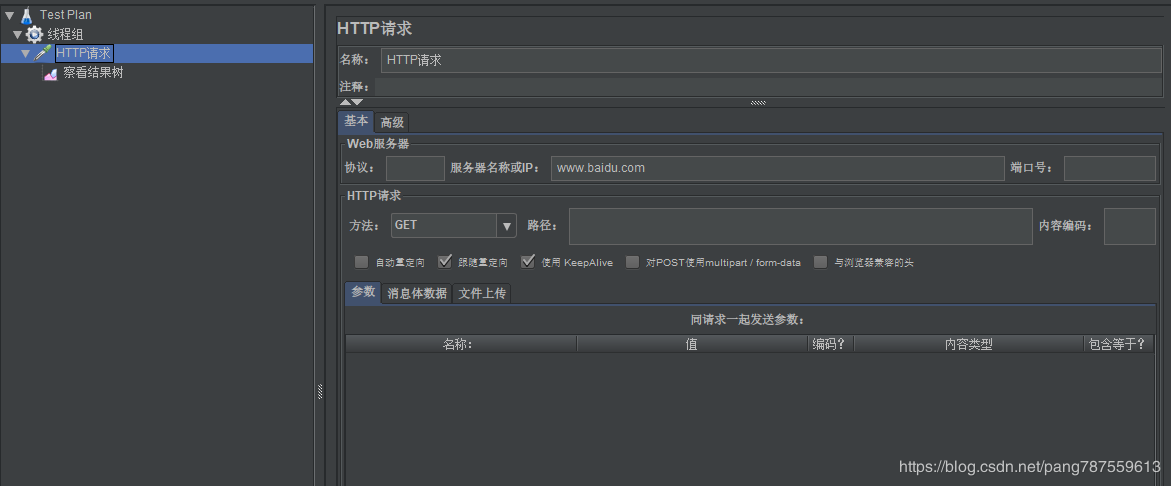Click the 端口号 port number field
Image resolution: width=1171 pixels, height=486 pixels.
click(1110, 168)
